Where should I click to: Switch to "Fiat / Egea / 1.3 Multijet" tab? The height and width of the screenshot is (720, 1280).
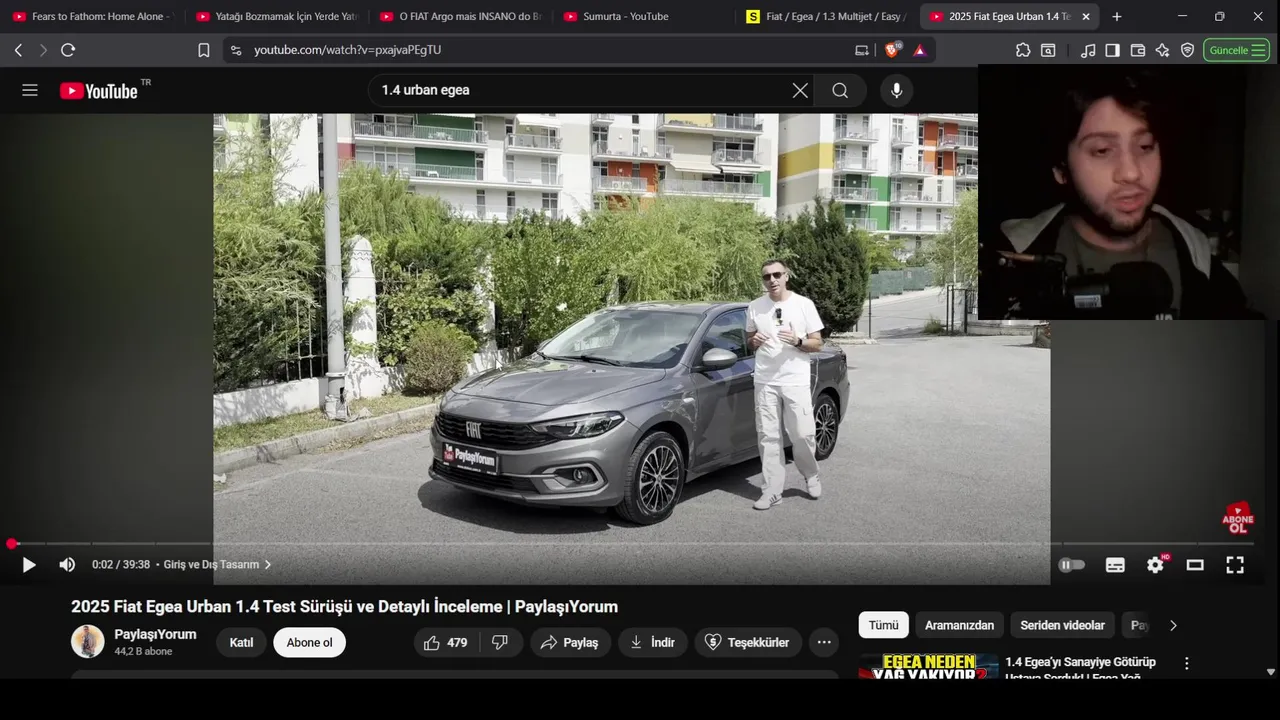[x=828, y=17]
